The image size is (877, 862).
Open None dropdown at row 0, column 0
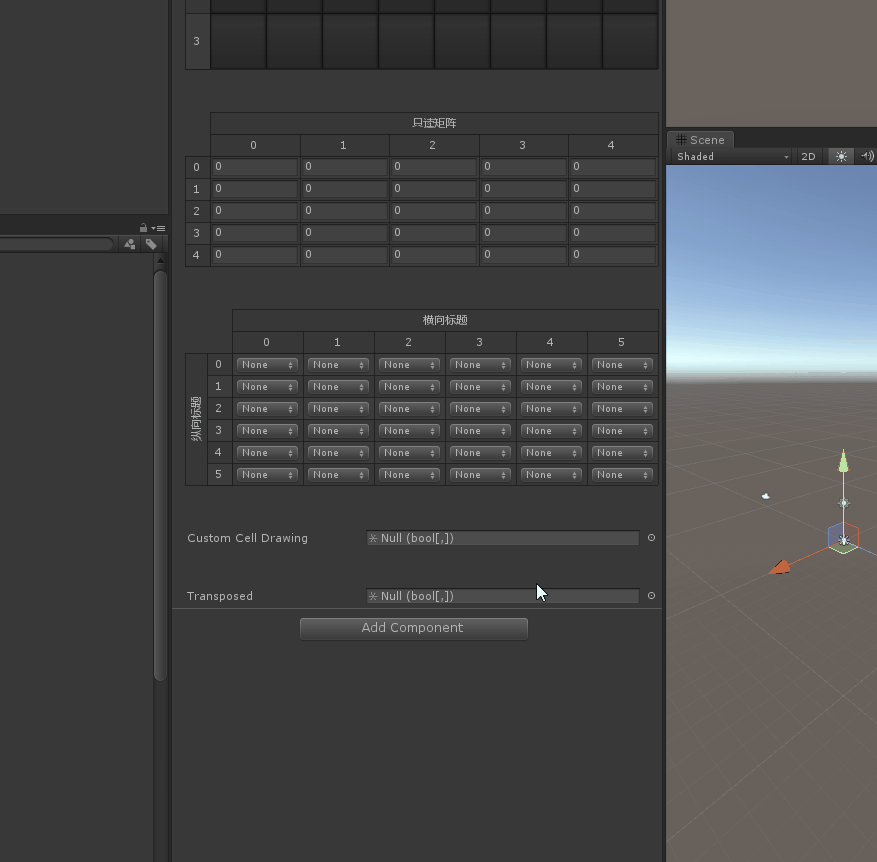pos(267,365)
